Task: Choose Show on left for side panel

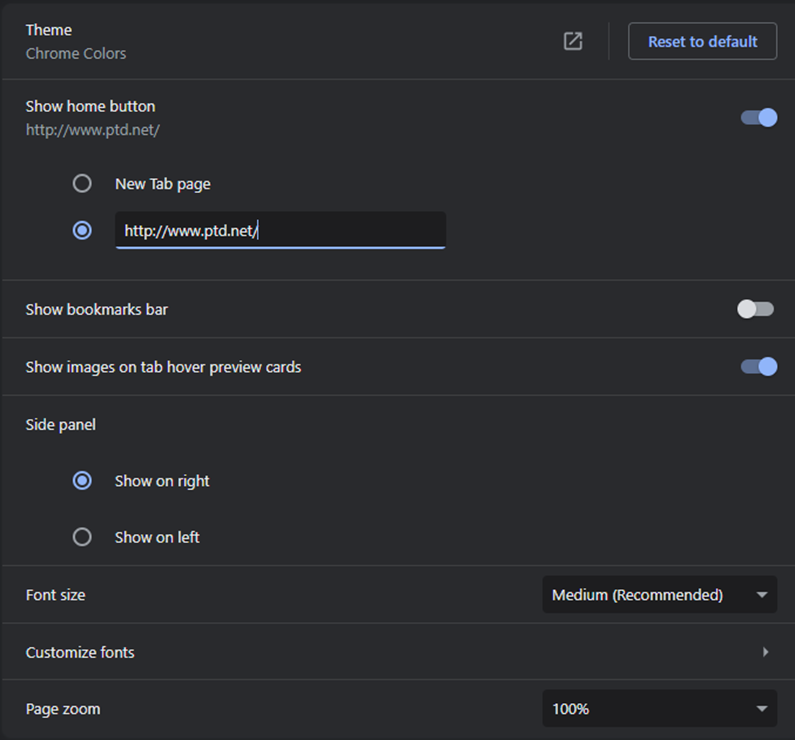Action: click(x=82, y=537)
